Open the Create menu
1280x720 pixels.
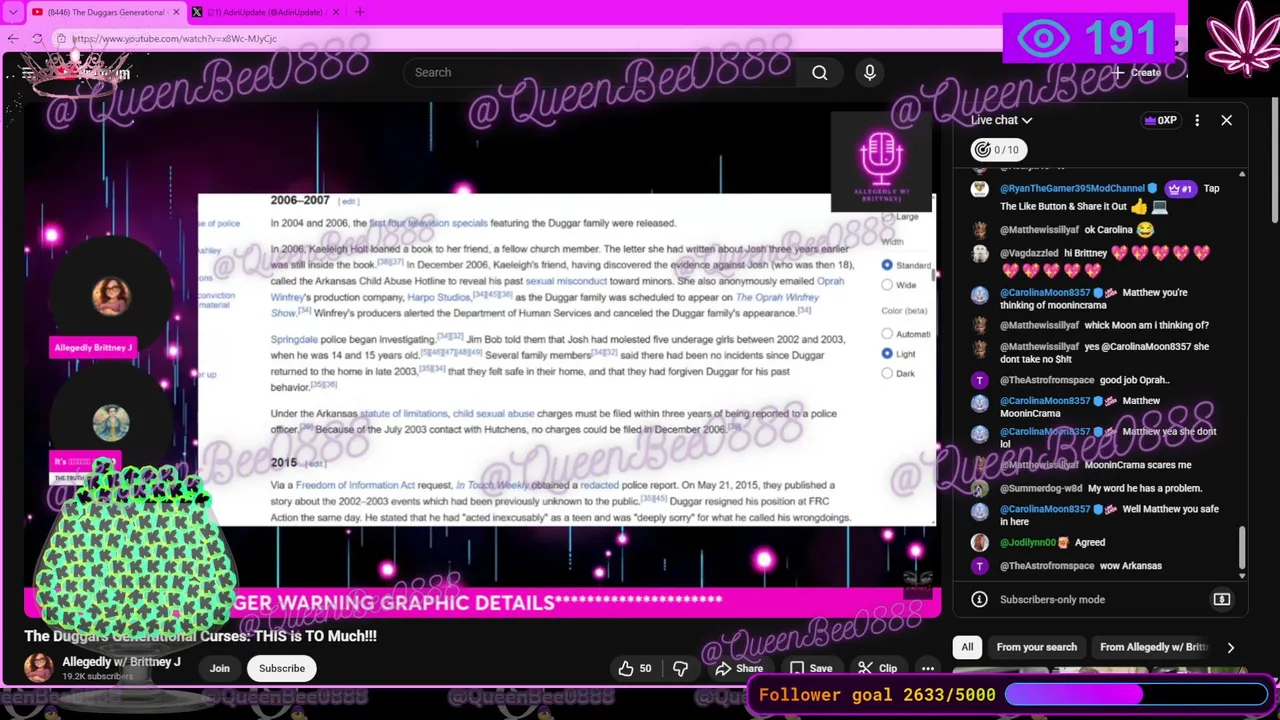click(1136, 72)
